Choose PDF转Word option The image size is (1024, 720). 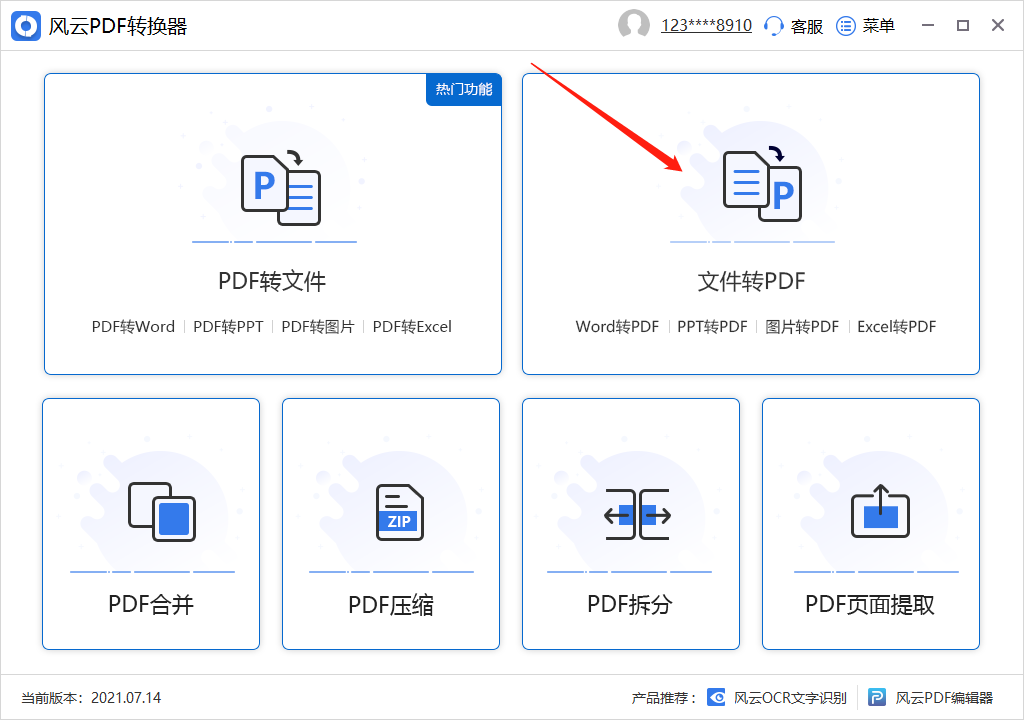(133, 327)
